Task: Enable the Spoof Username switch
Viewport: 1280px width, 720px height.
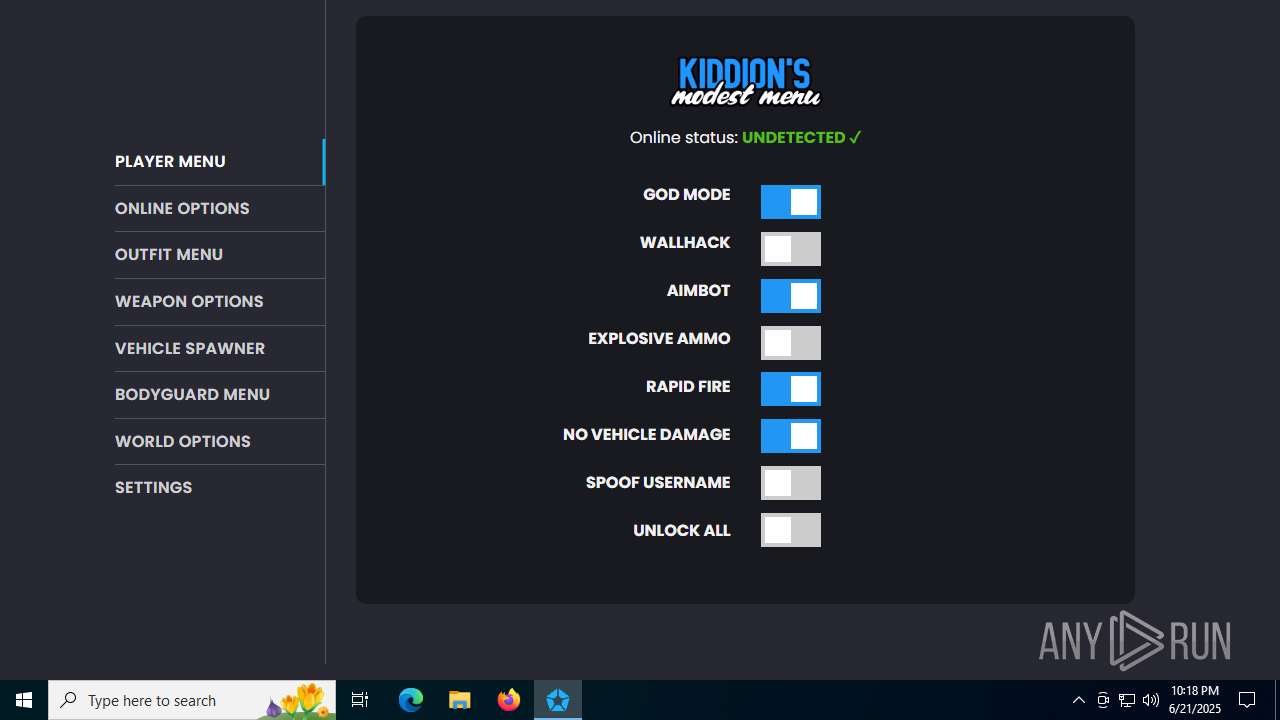Action: 790,483
